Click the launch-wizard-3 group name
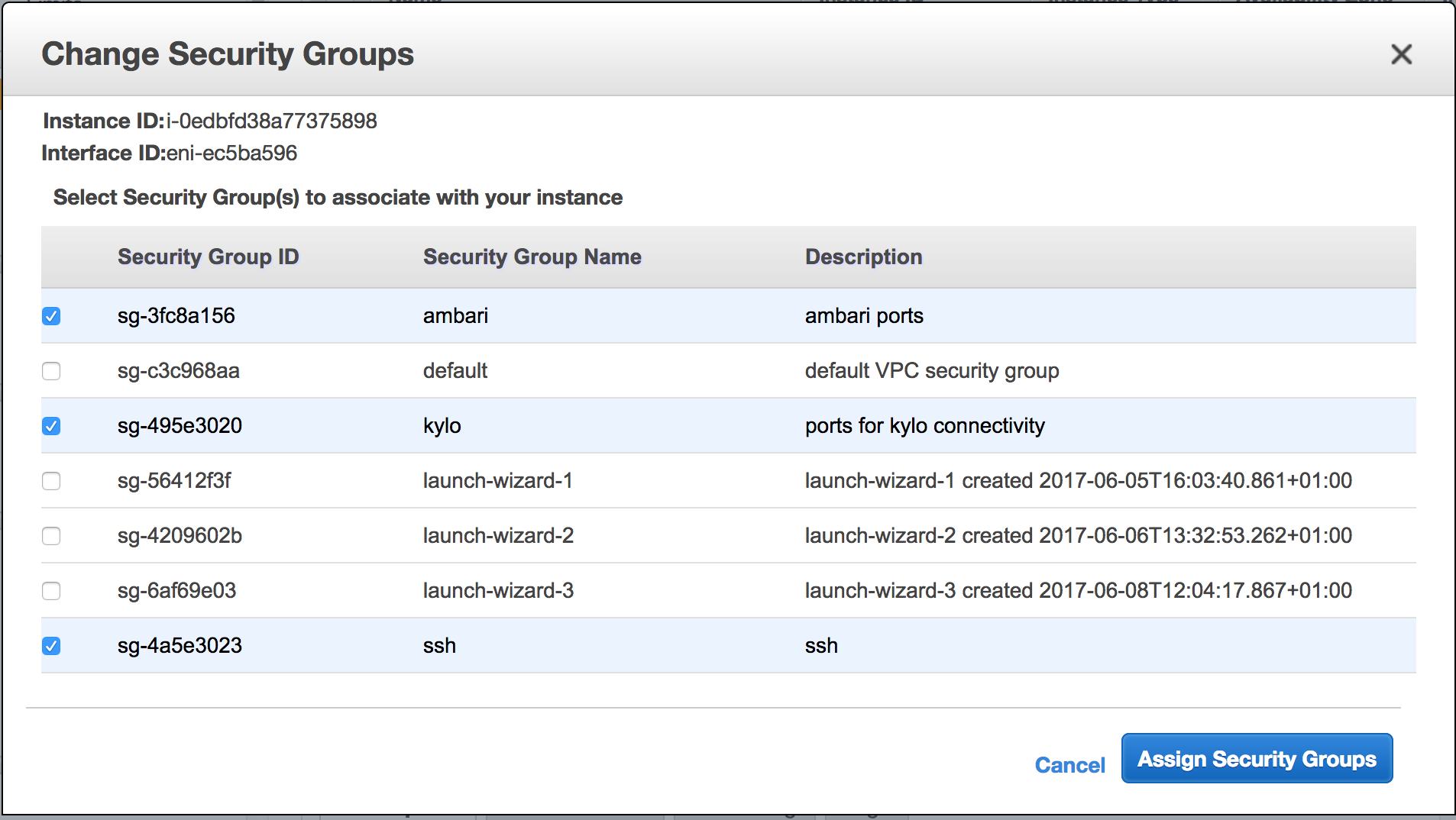Image resolution: width=1456 pixels, height=820 pixels. (x=498, y=591)
